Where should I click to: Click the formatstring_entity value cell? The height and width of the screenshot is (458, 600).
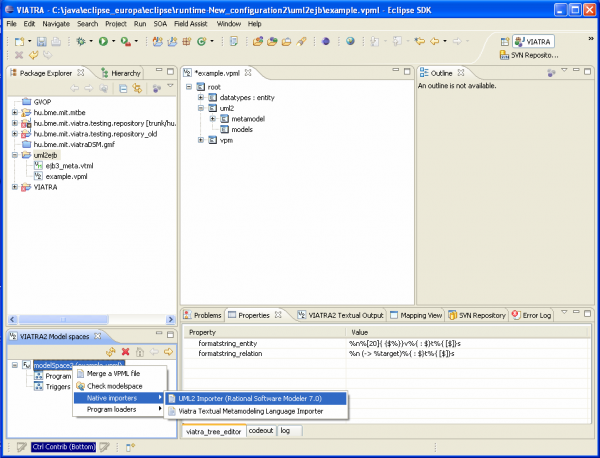coord(467,343)
